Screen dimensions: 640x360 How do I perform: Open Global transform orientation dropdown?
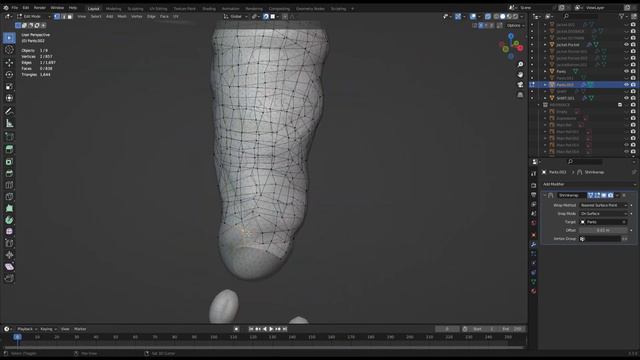point(236,16)
